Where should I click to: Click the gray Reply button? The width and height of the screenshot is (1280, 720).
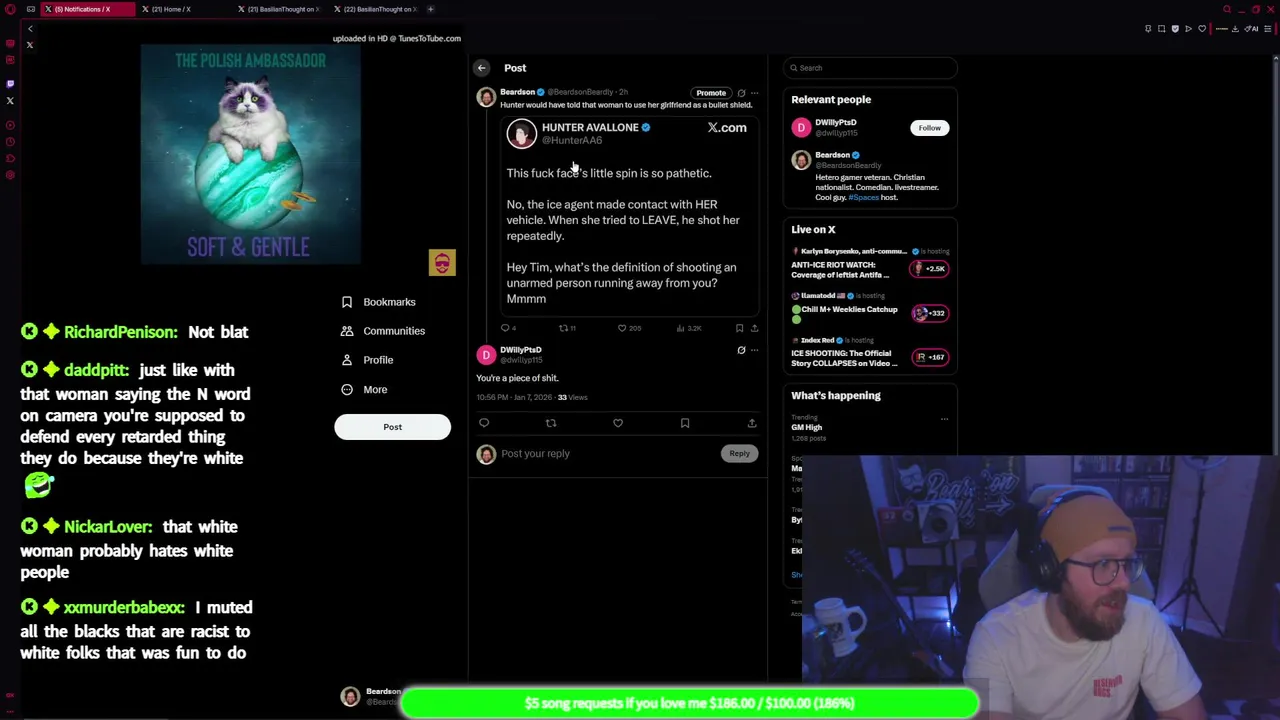pos(739,454)
